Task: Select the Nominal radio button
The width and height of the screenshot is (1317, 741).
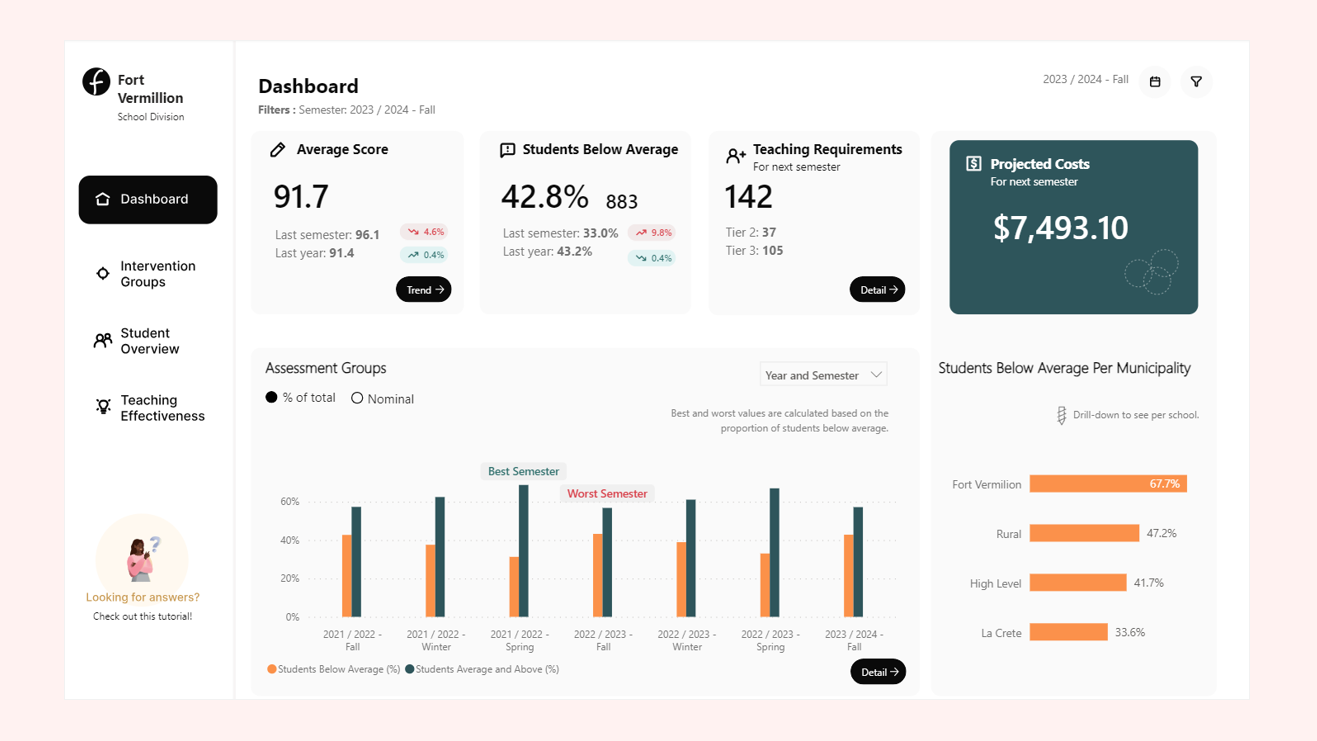Action: point(357,397)
